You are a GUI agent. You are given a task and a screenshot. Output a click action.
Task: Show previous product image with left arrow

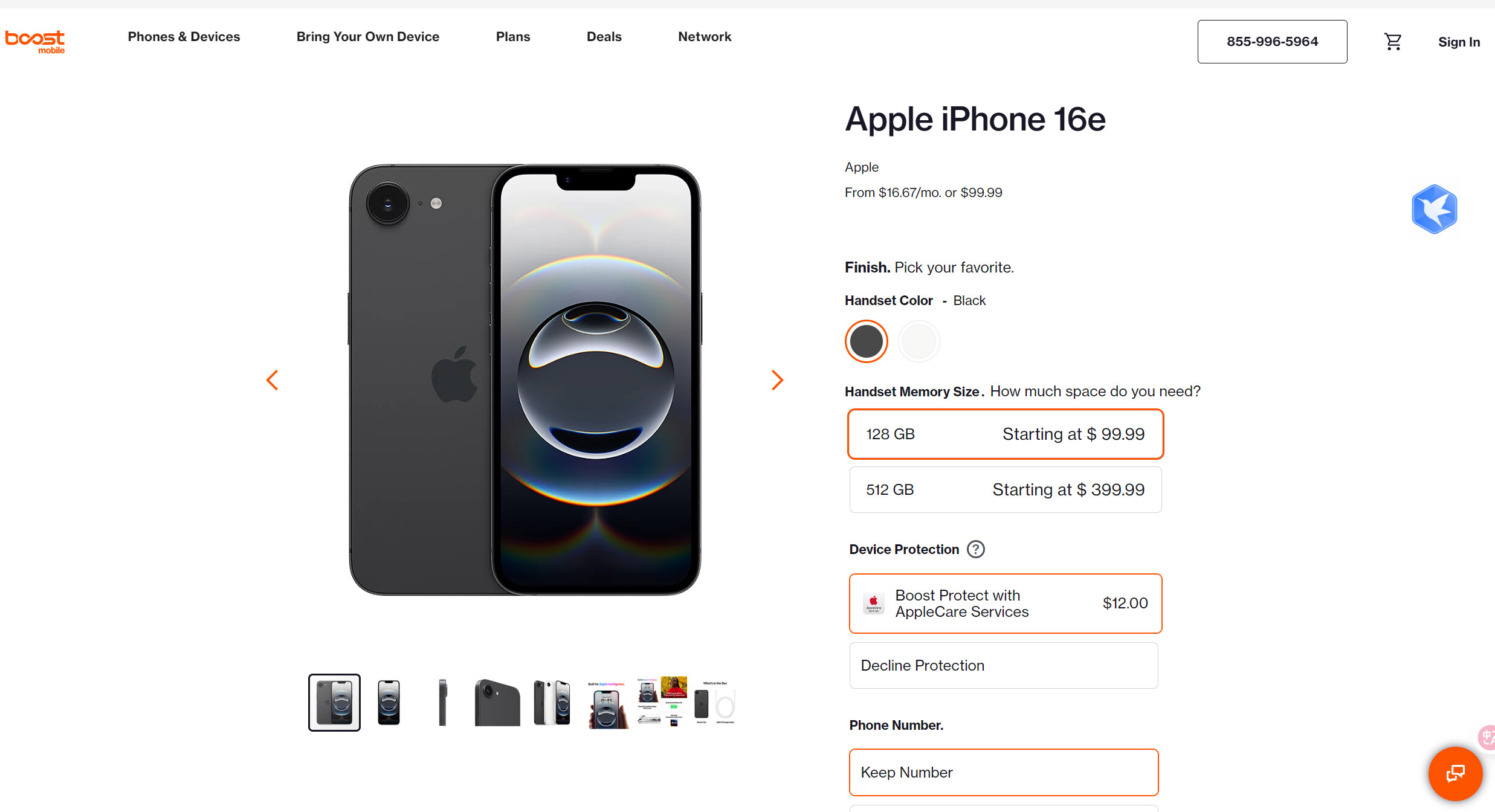[x=273, y=380]
